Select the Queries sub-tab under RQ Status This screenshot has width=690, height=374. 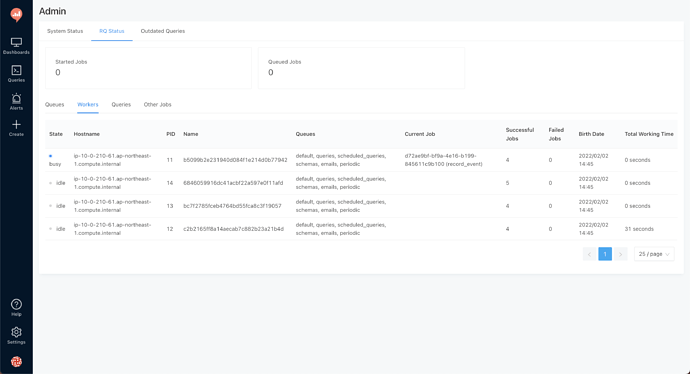(x=121, y=105)
